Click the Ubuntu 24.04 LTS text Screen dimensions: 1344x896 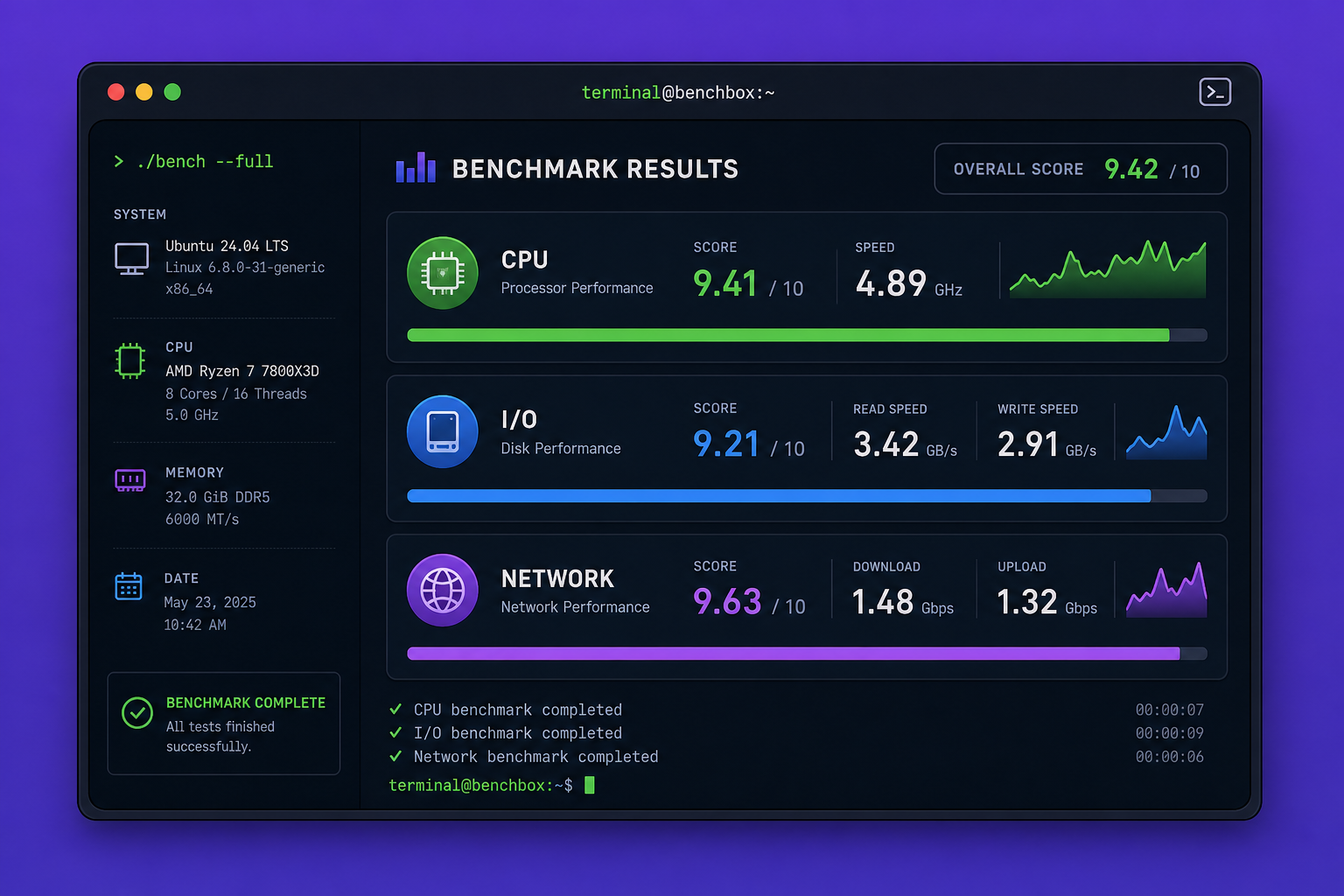[x=227, y=246]
